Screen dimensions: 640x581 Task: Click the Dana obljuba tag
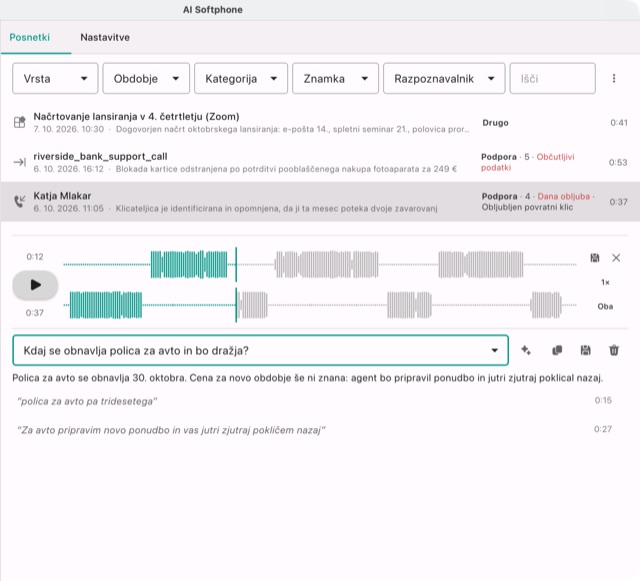click(x=563, y=196)
